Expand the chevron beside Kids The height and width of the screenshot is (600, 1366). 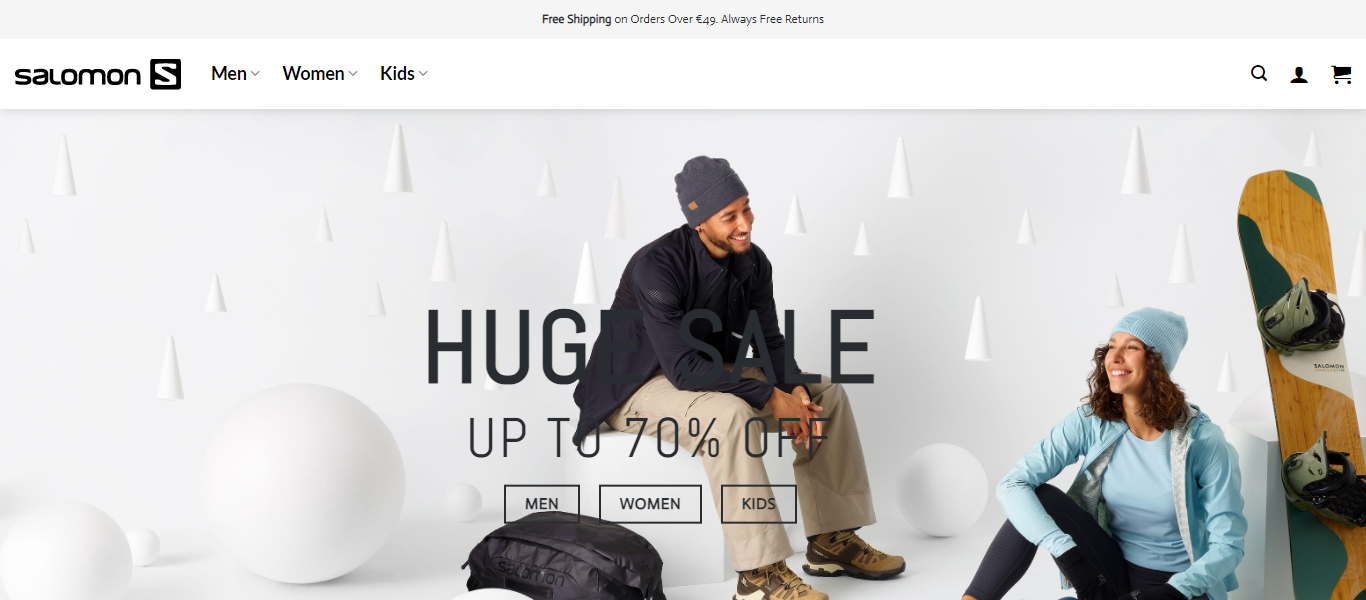(423, 74)
